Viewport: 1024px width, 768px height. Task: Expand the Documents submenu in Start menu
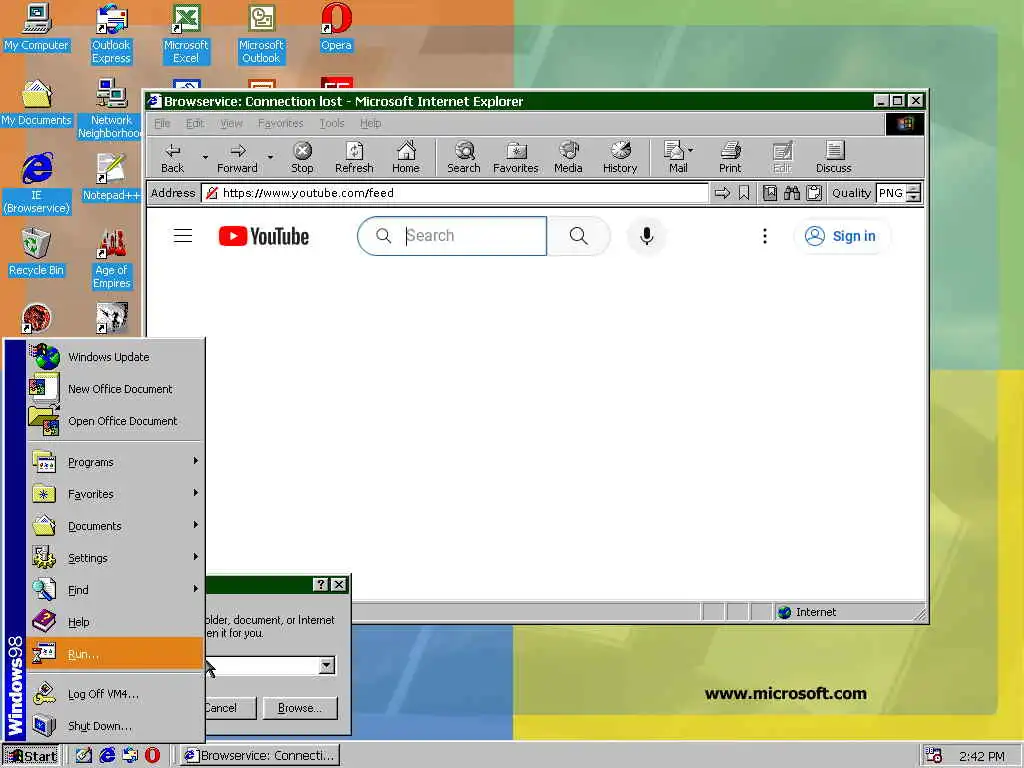click(x=115, y=526)
